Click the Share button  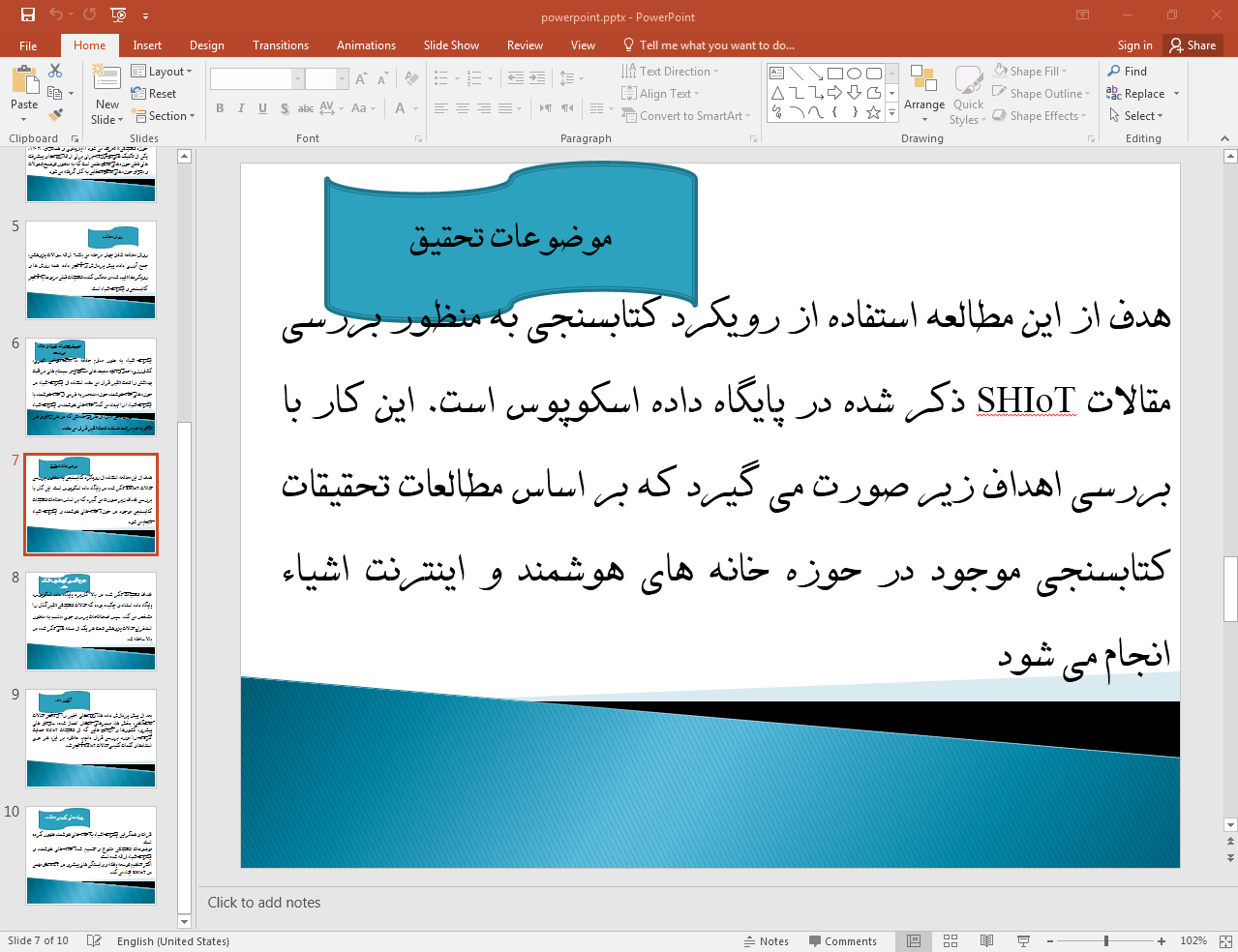coord(1193,45)
